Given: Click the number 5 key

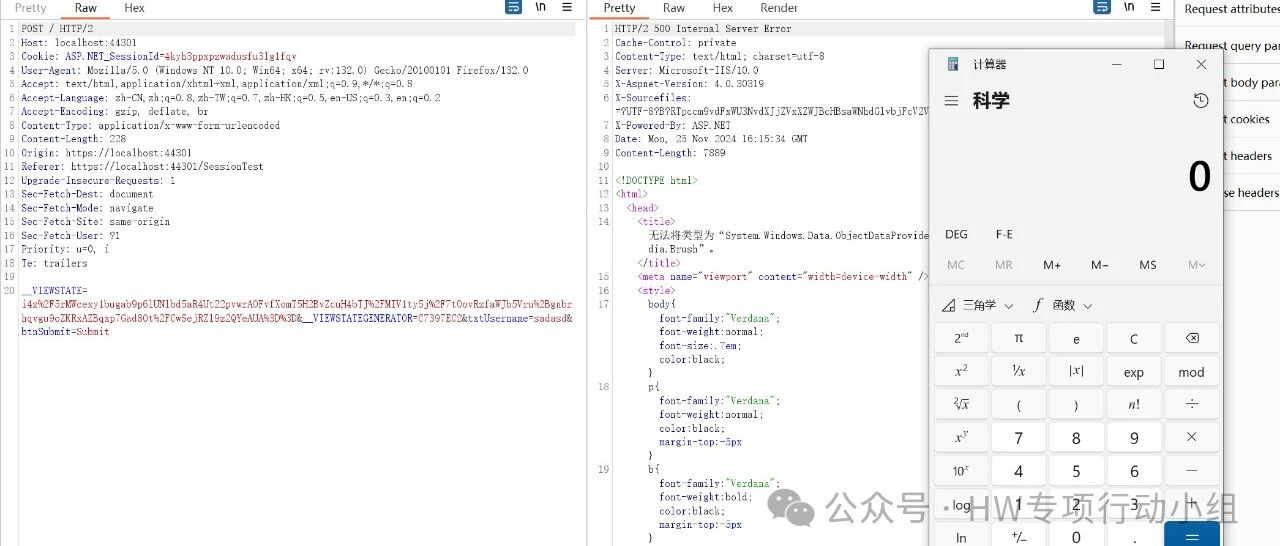Looking at the screenshot, I should click(x=1076, y=471).
